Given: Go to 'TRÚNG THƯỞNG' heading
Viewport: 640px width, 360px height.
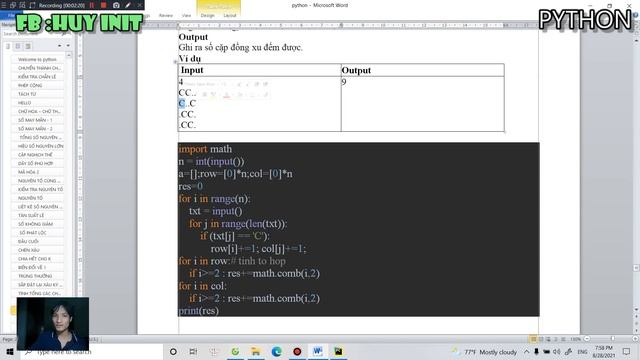Looking at the screenshot, I should pyautogui.click(x=37, y=276).
